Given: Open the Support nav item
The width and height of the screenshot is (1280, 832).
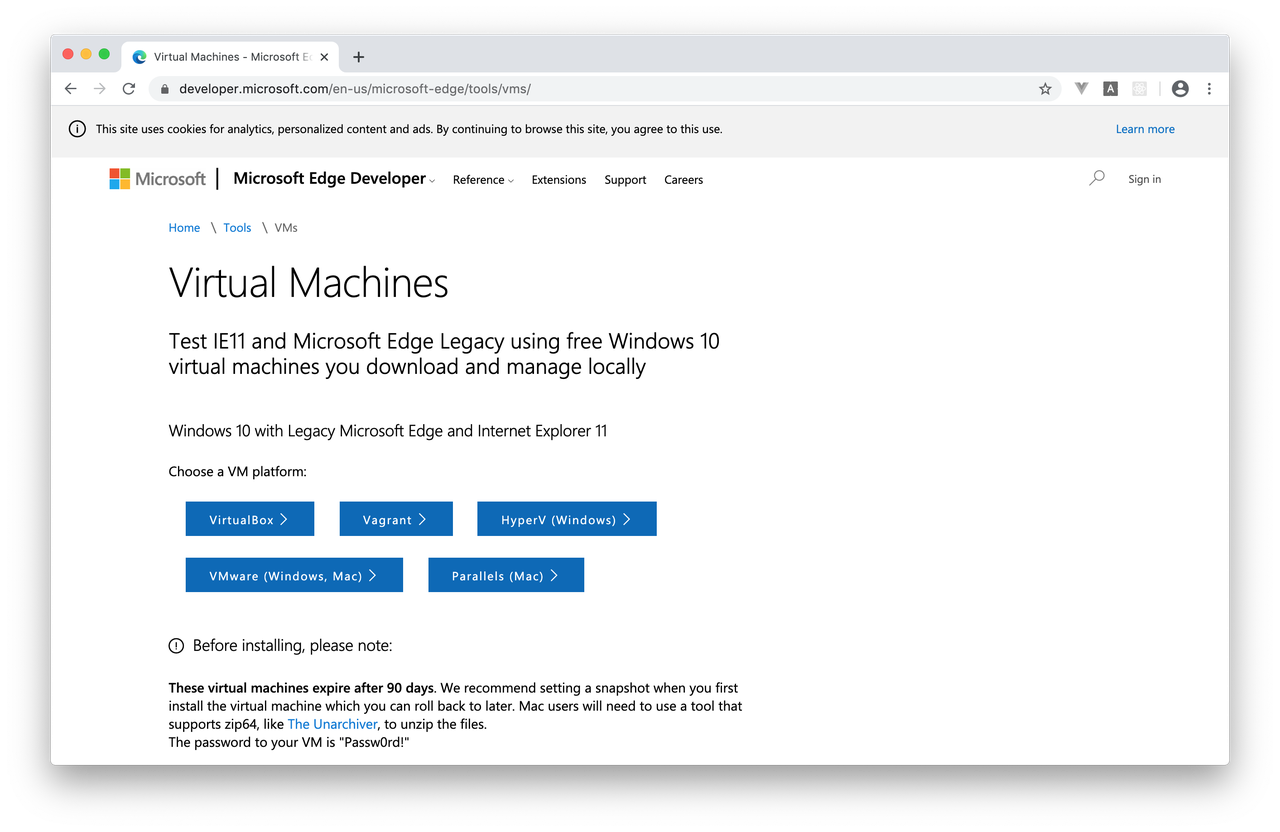Looking at the screenshot, I should click(x=625, y=180).
